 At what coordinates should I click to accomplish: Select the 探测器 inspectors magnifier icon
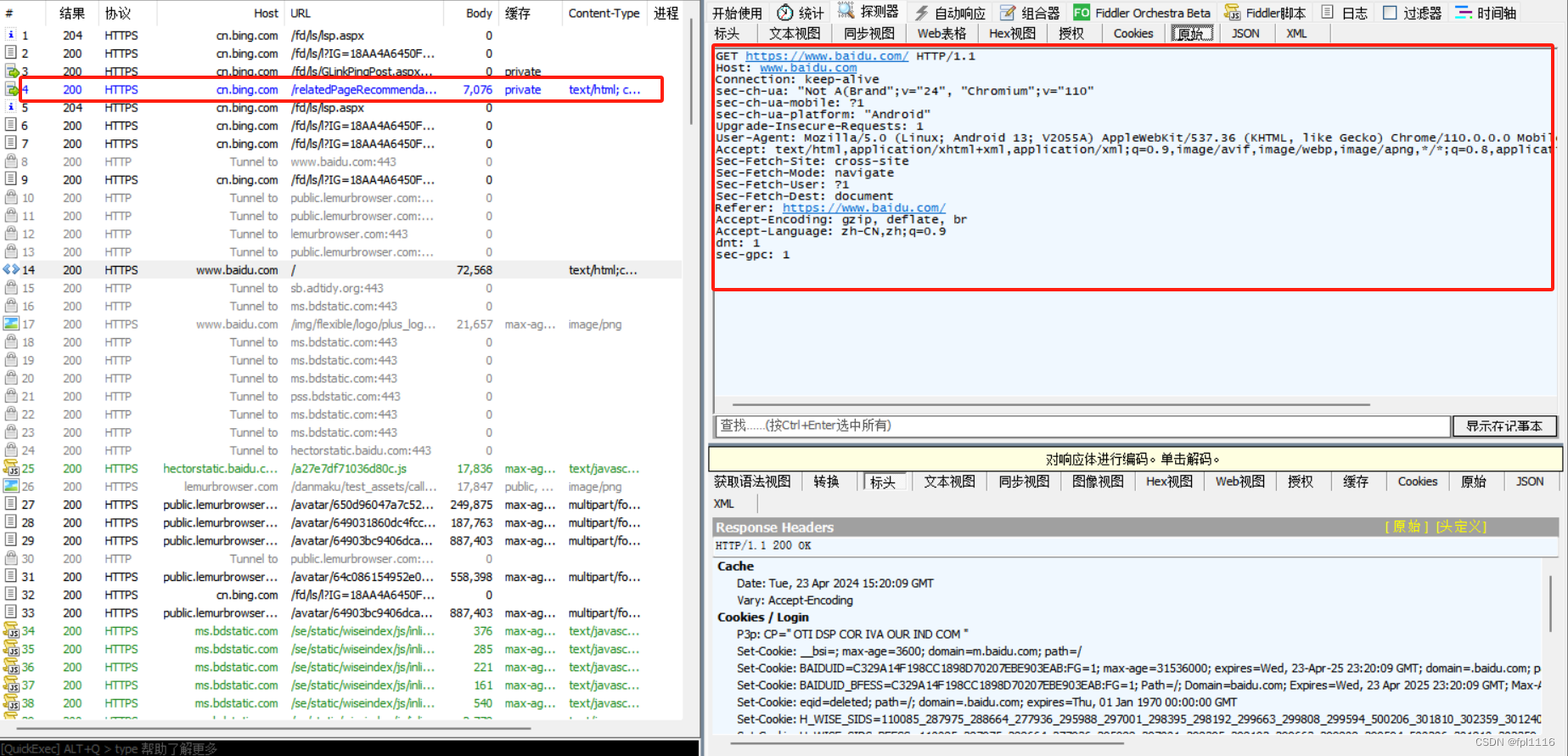coord(846,11)
